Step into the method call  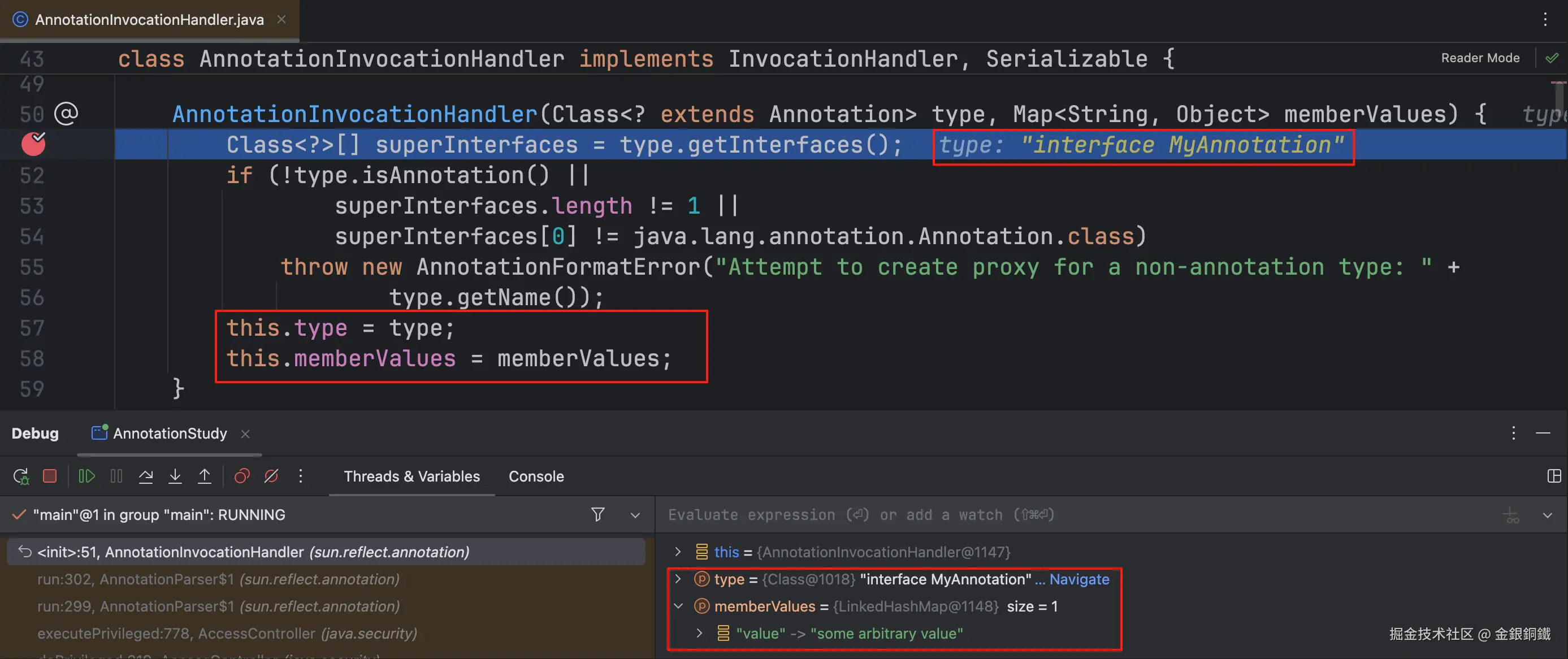point(175,476)
